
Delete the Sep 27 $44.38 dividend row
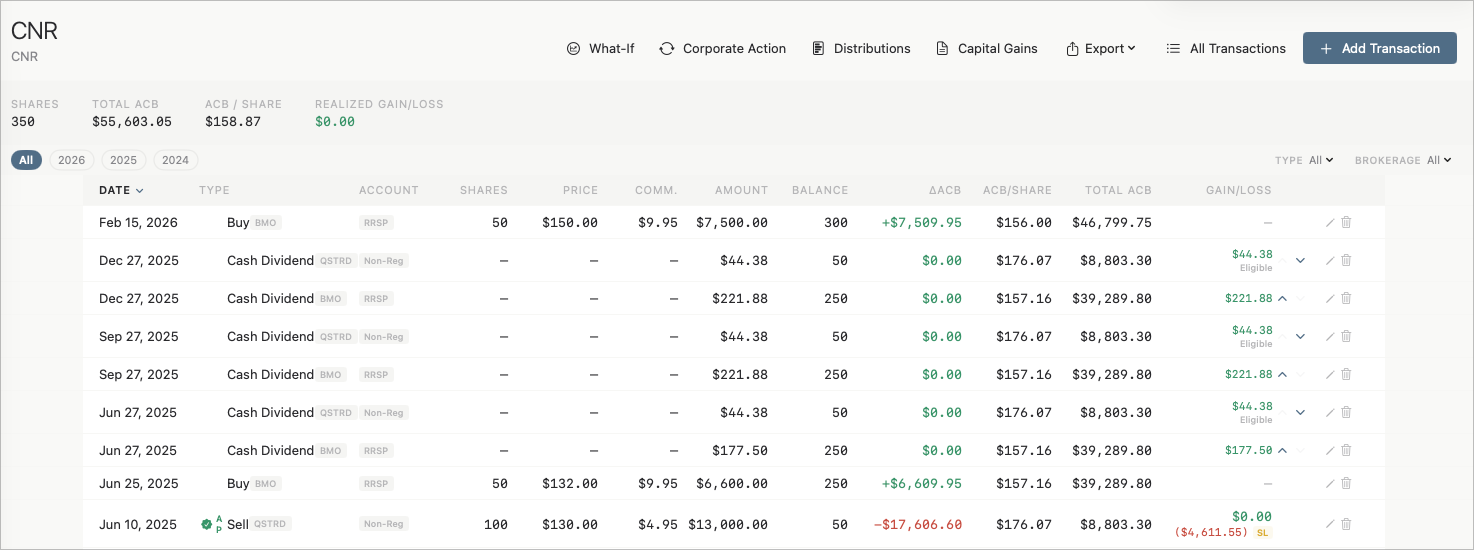1346,336
